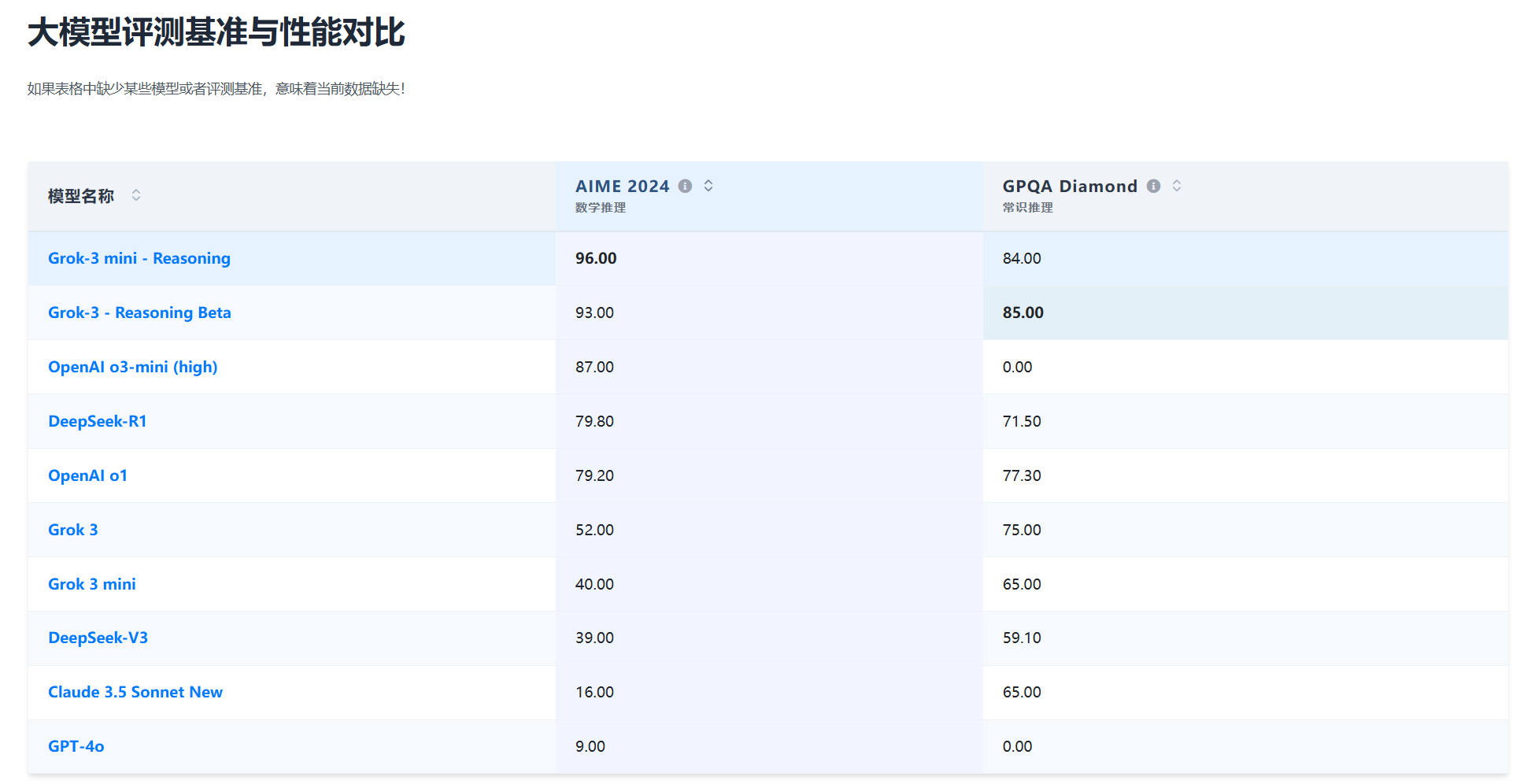Image resolution: width=1531 pixels, height=784 pixels.
Task: Select the 0.00 GPQA cell for GPT-4o
Action: click(x=1245, y=746)
